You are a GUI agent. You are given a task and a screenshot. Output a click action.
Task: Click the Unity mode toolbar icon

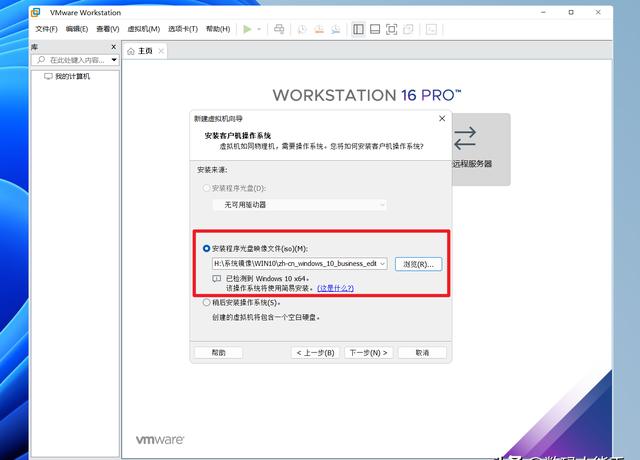pyautogui.click(x=408, y=29)
